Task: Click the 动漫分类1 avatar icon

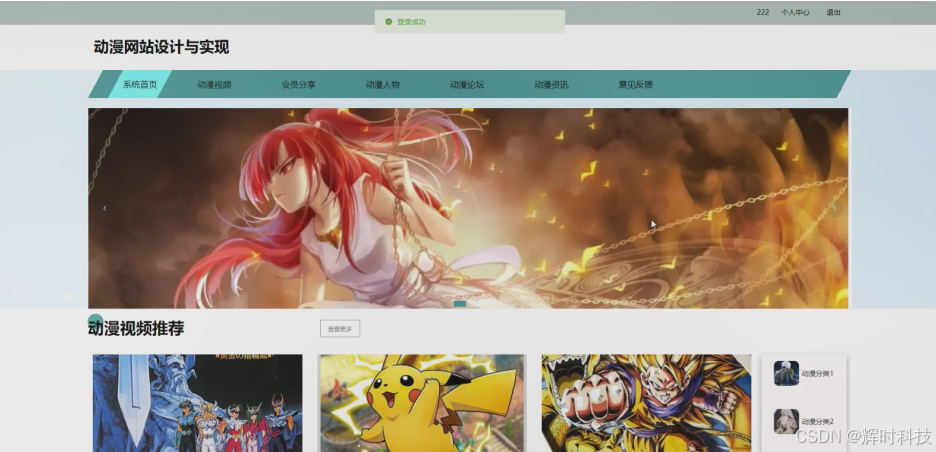Action: point(786,373)
